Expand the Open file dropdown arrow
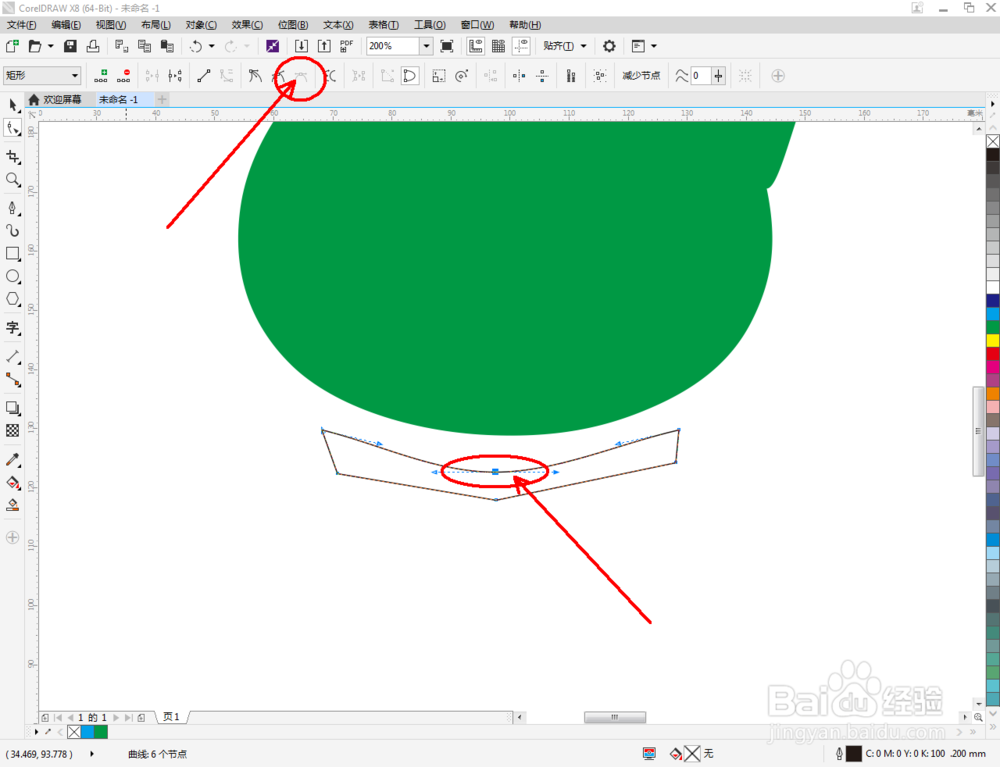Image resolution: width=1000 pixels, height=767 pixels. click(x=50, y=46)
